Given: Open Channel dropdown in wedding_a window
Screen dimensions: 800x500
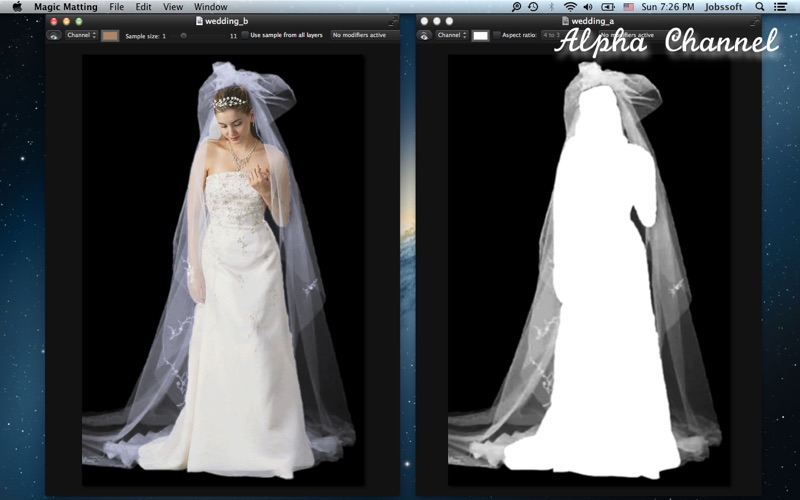Looking at the screenshot, I should click(x=452, y=35).
